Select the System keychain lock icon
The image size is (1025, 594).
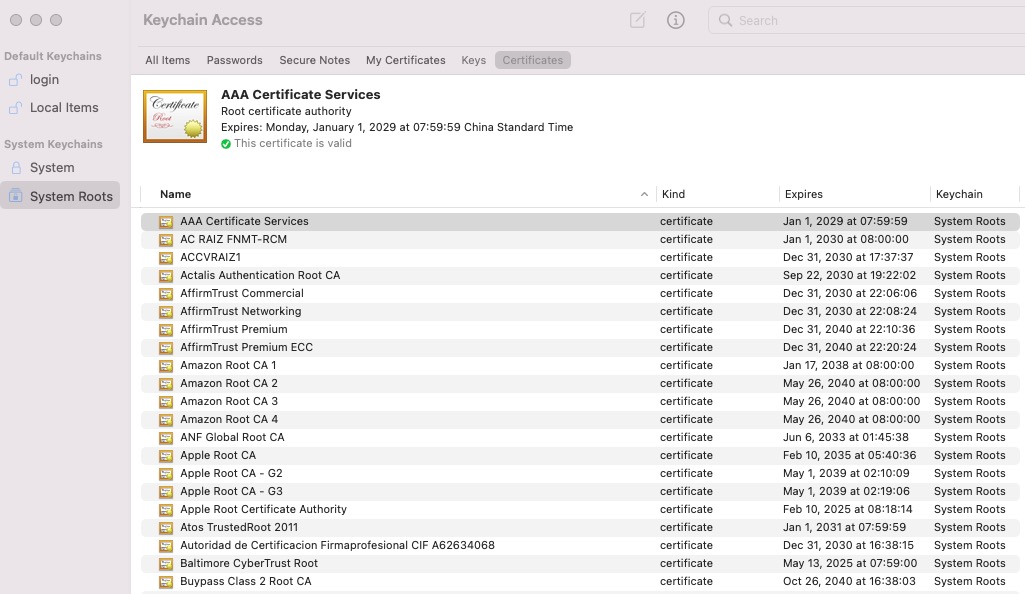pyautogui.click(x=16, y=168)
